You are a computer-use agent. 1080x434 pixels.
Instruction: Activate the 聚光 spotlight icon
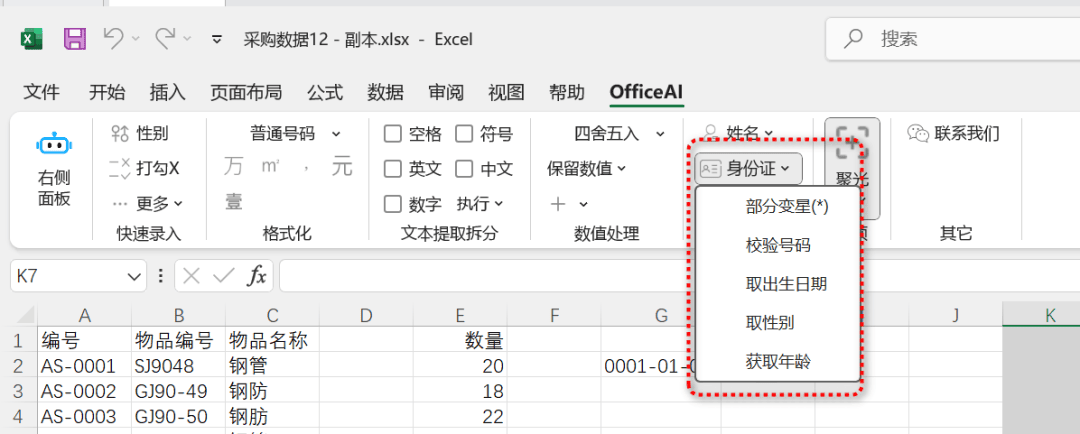[x=852, y=141]
